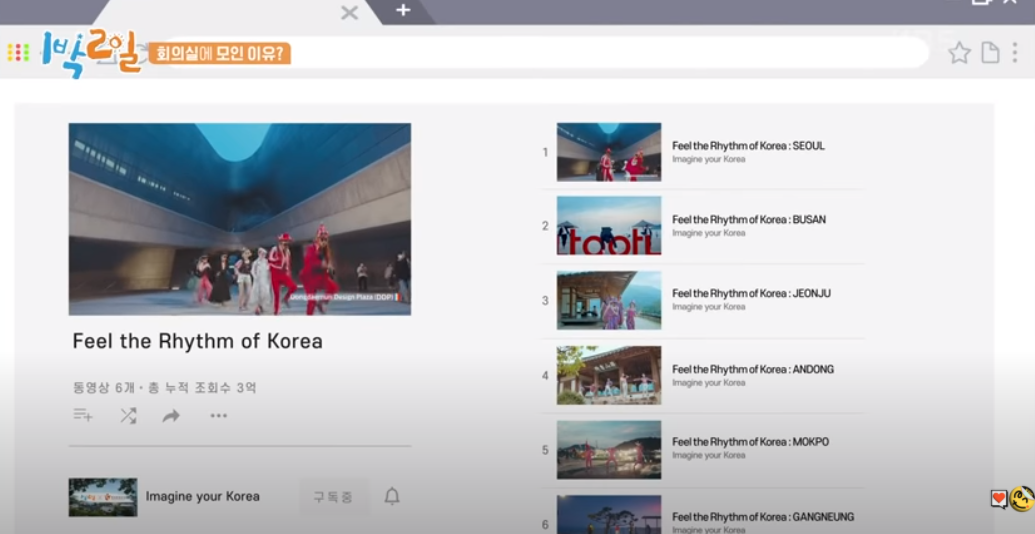Click Imagine your Korea under BUSAN video
Viewport: 1035px width, 534px height.
click(x=709, y=233)
